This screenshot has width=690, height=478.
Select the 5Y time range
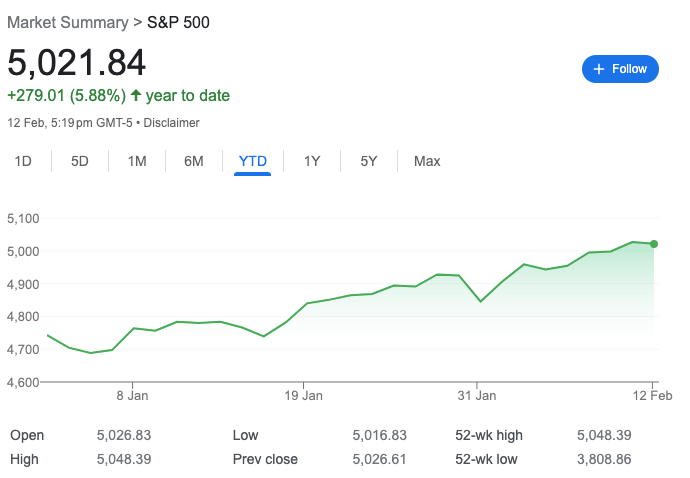369,161
